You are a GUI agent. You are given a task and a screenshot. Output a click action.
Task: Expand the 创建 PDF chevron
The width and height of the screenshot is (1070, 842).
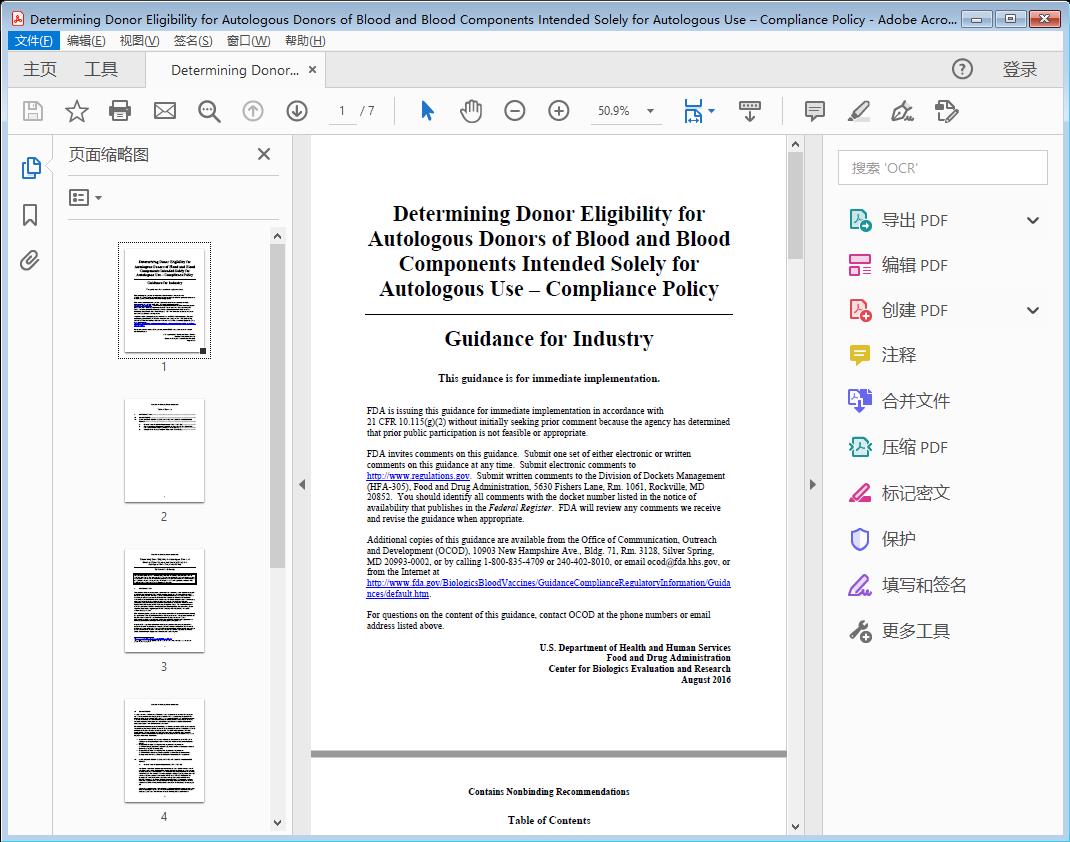click(x=1033, y=310)
